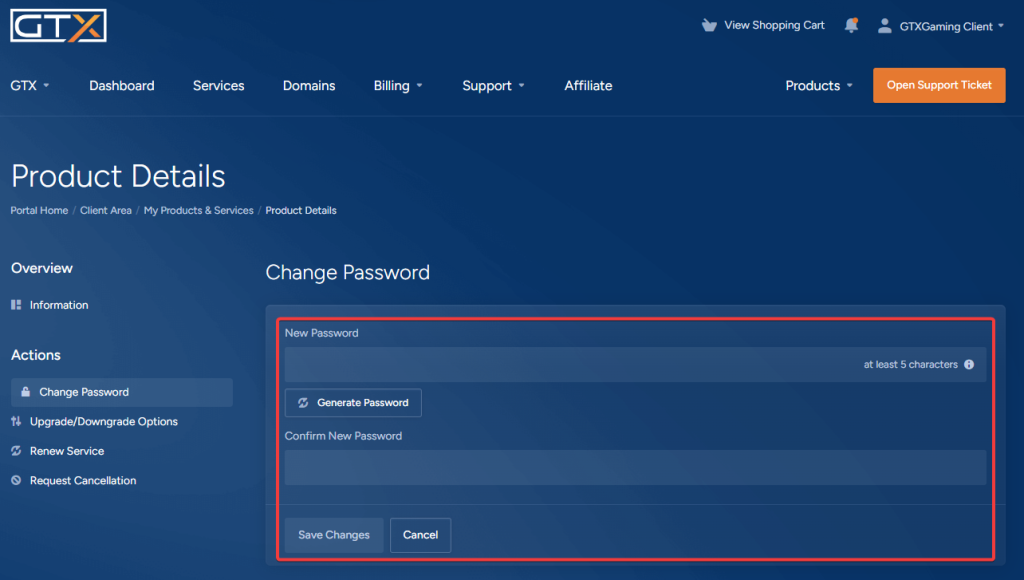Open the shopping cart basket icon

(709, 25)
